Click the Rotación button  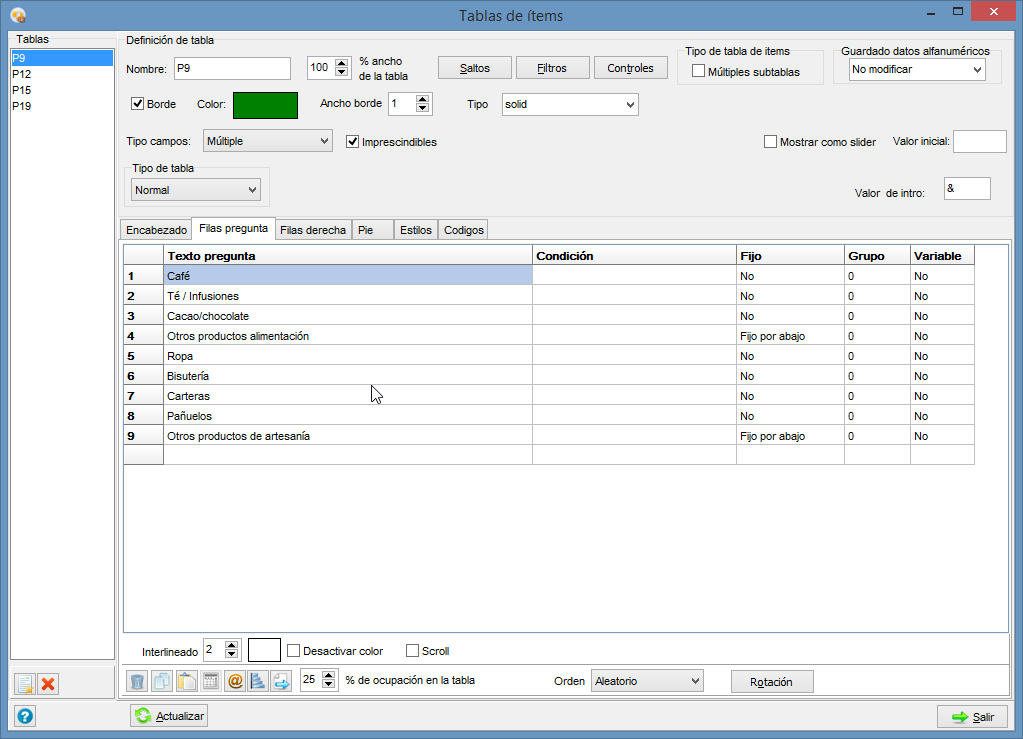coord(772,682)
